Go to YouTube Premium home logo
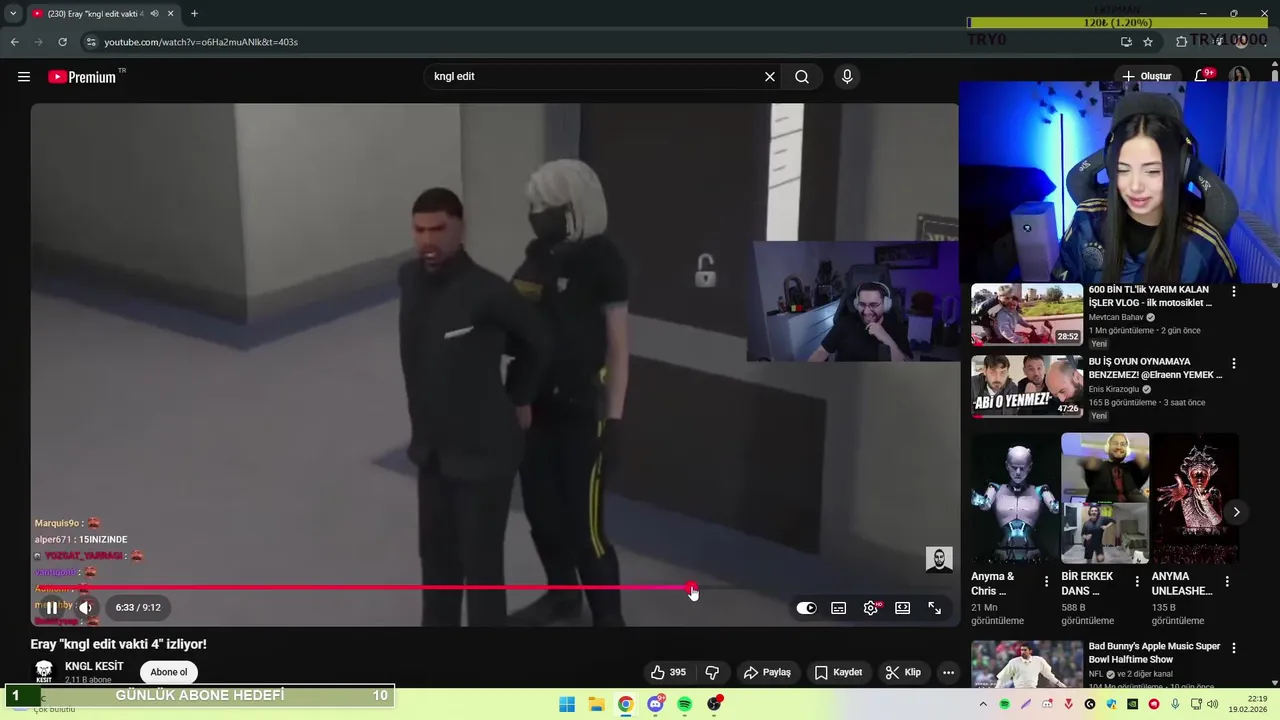Image resolution: width=1280 pixels, height=720 pixels. [82, 76]
